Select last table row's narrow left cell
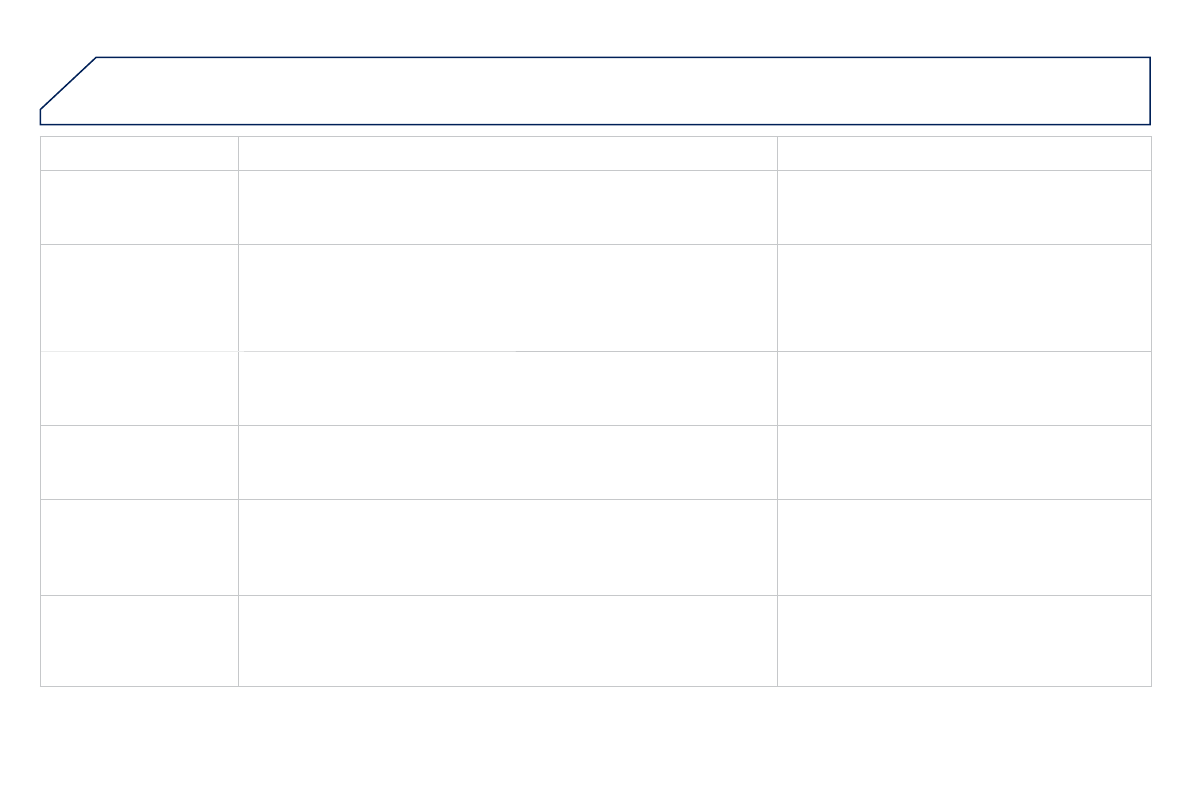 (x=139, y=640)
